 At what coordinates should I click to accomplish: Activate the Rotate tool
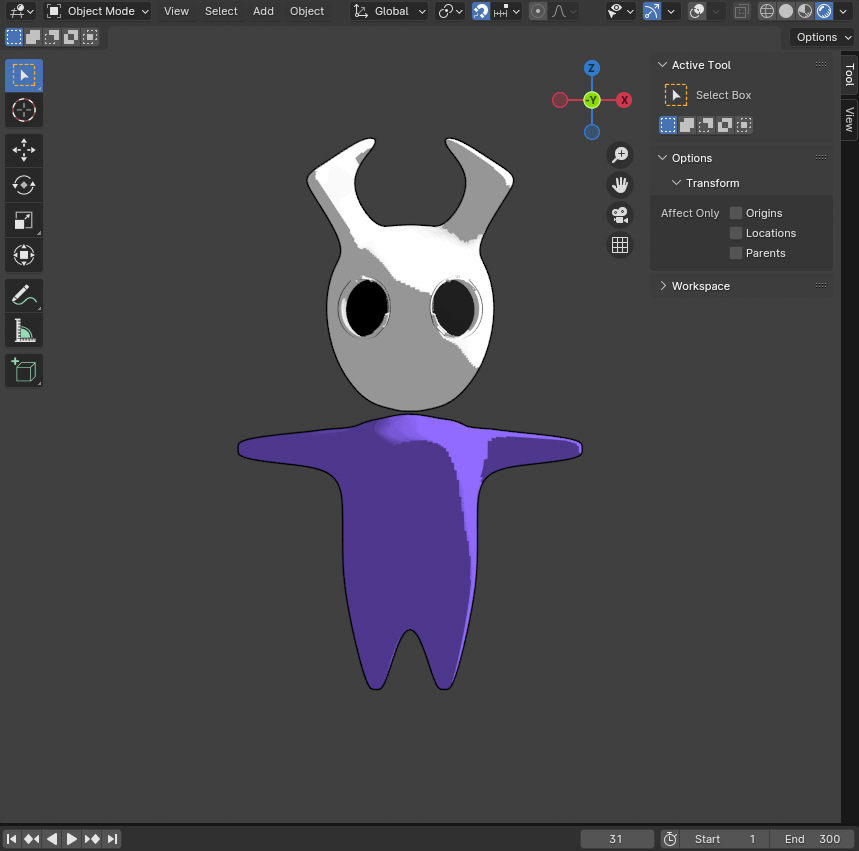24,185
